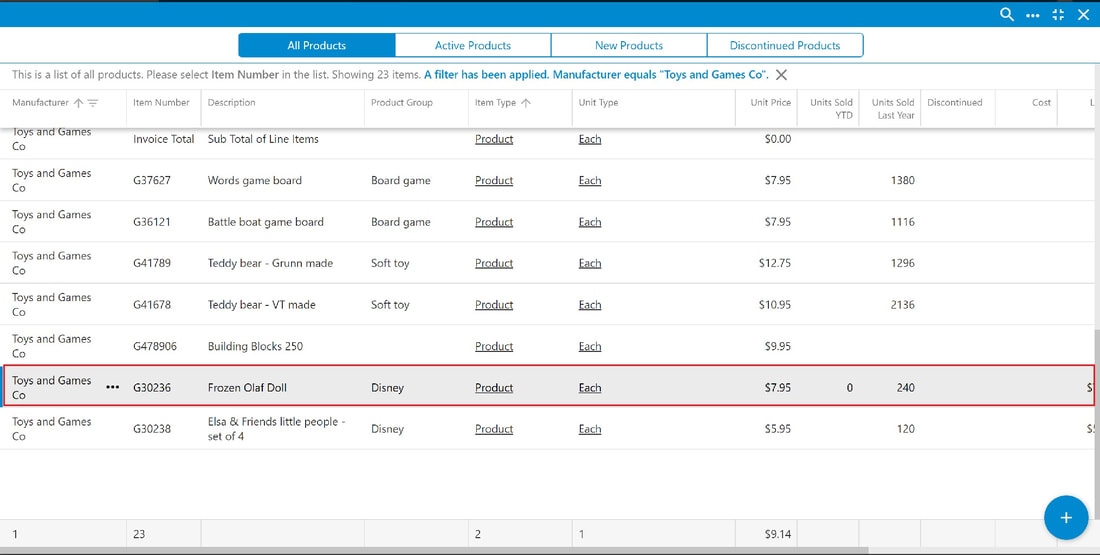Switch to the New Products tab
Viewport: 1100px width, 555px height.
(629, 46)
